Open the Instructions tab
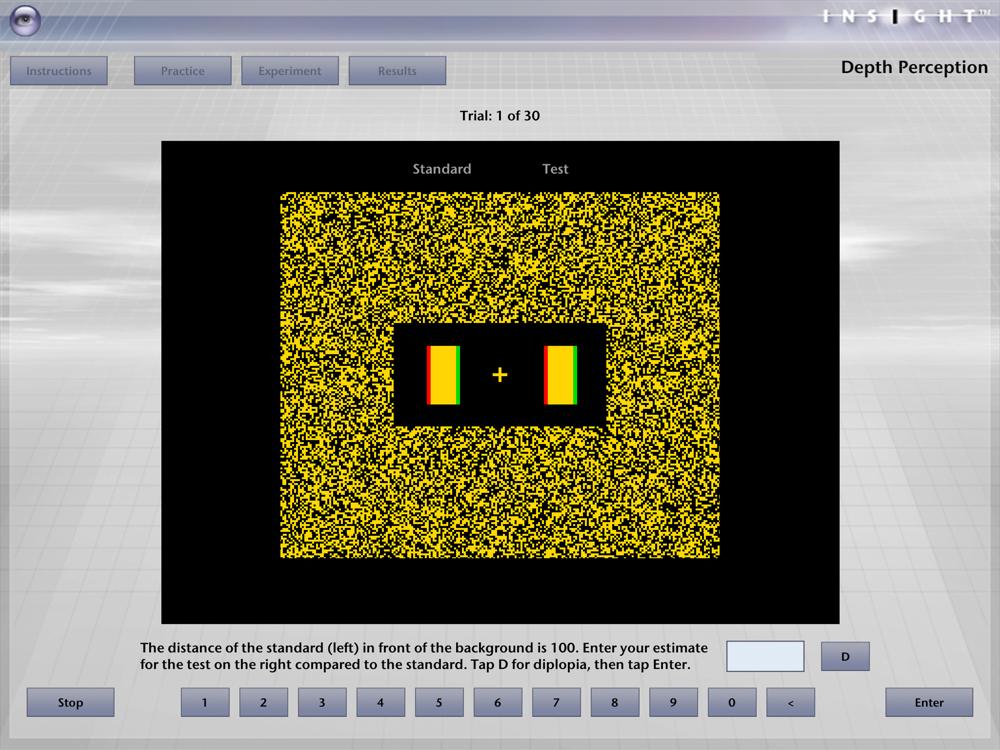 tap(59, 71)
